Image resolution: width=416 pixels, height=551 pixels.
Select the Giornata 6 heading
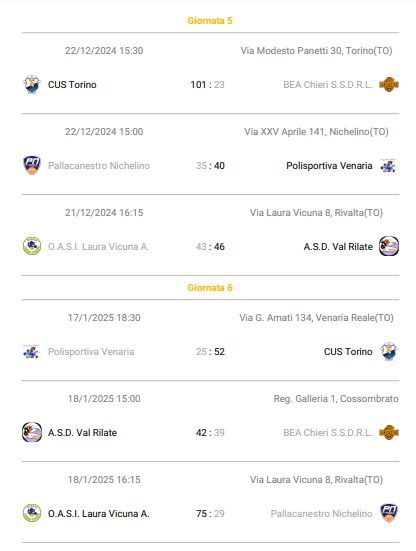click(x=210, y=288)
